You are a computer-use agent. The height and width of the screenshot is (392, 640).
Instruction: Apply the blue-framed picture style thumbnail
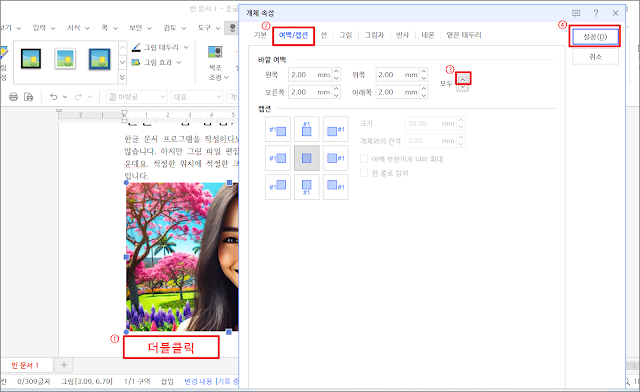100,59
